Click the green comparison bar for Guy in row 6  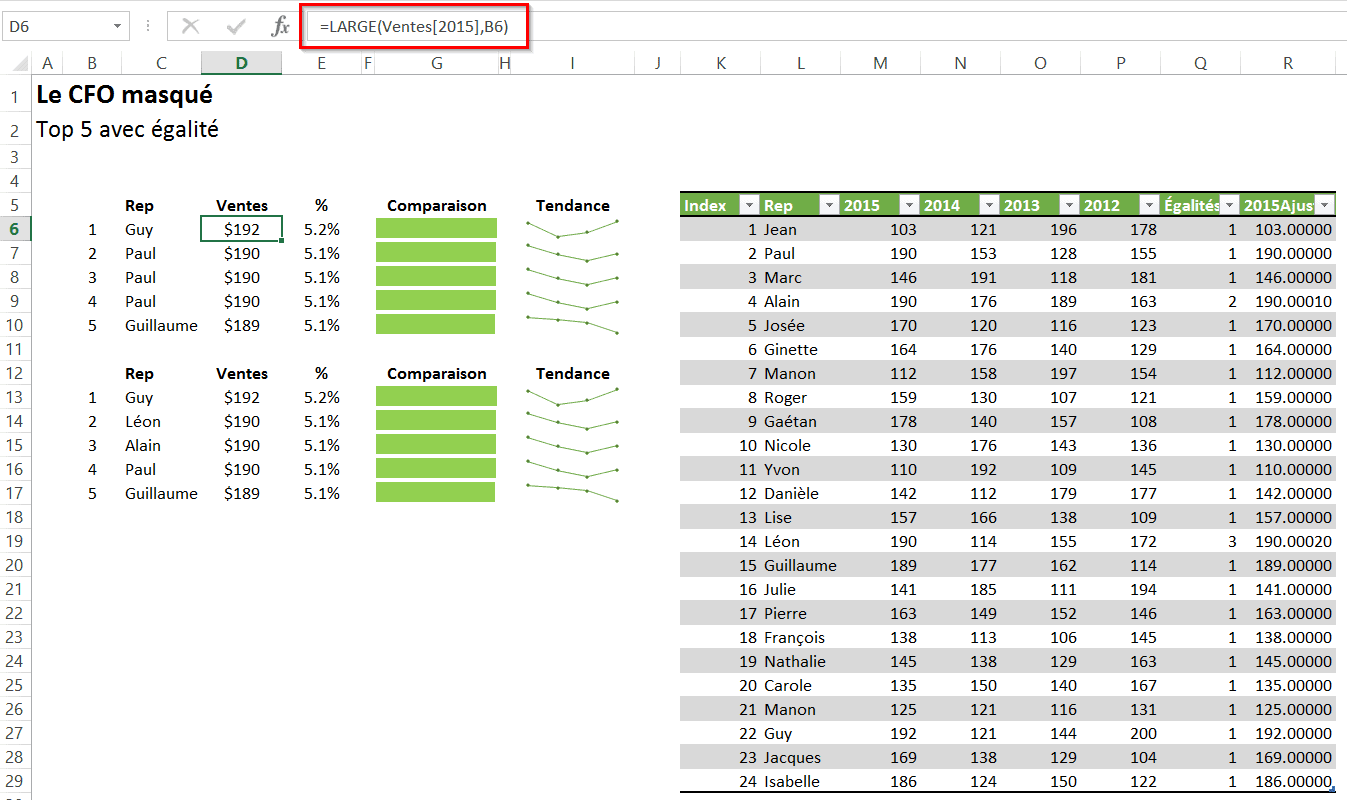[x=436, y=229]
